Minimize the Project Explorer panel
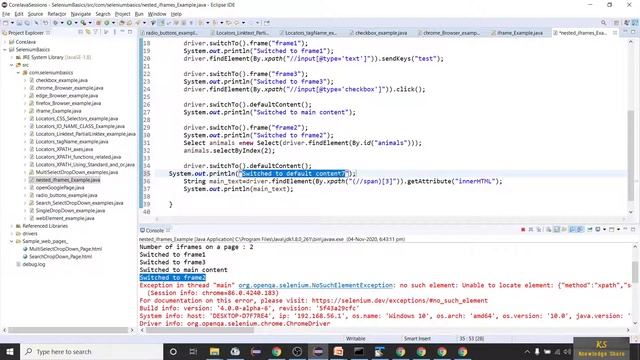 (x=122, y=31)
